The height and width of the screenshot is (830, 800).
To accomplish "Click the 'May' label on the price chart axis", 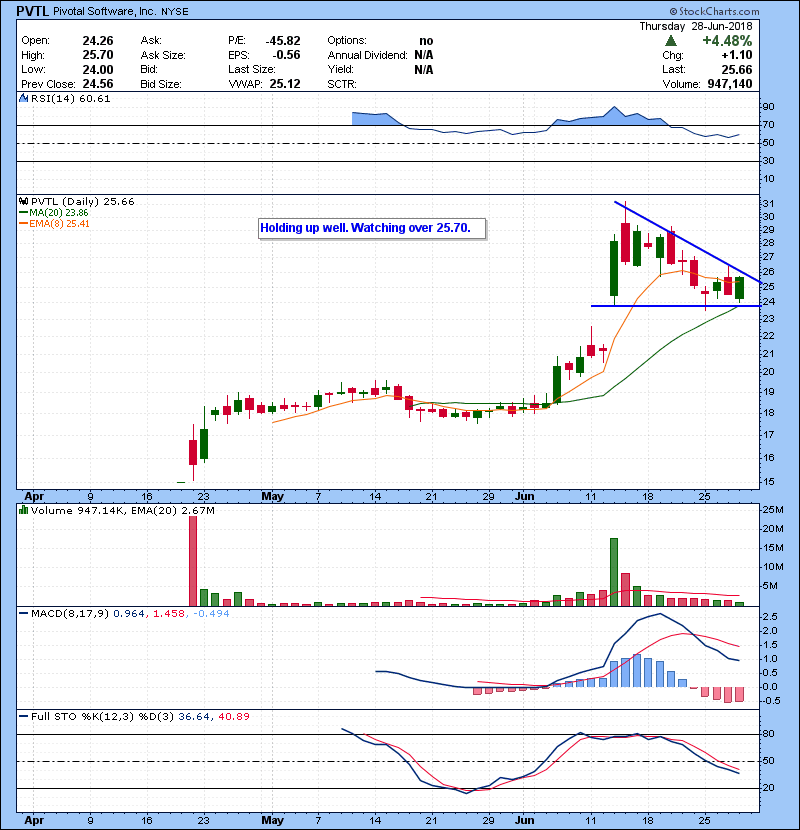I will 273,497.
